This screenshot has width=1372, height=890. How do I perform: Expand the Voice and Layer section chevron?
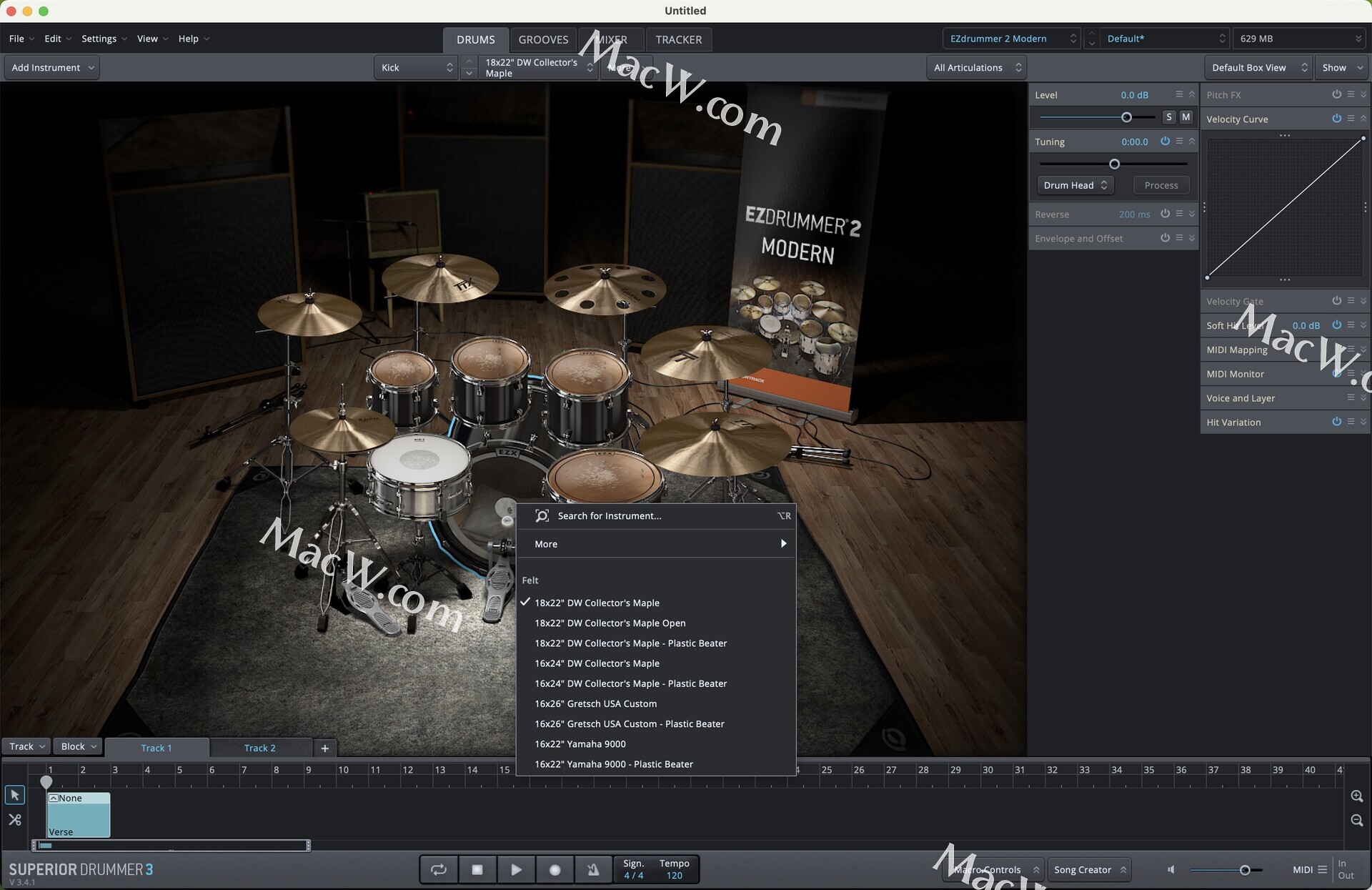(x=1363, y=397)
